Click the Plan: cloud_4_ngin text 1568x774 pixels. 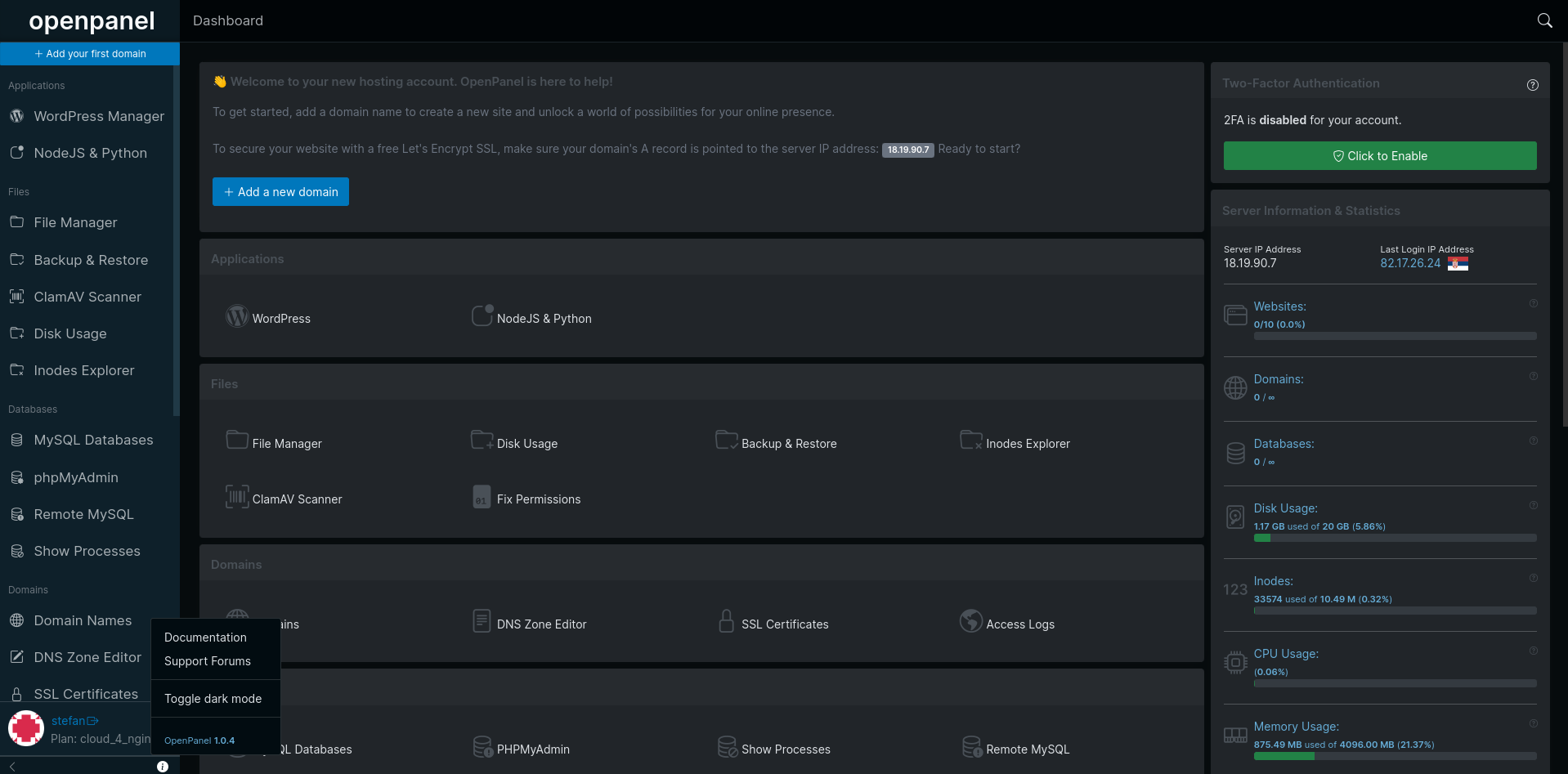point(100,739)
